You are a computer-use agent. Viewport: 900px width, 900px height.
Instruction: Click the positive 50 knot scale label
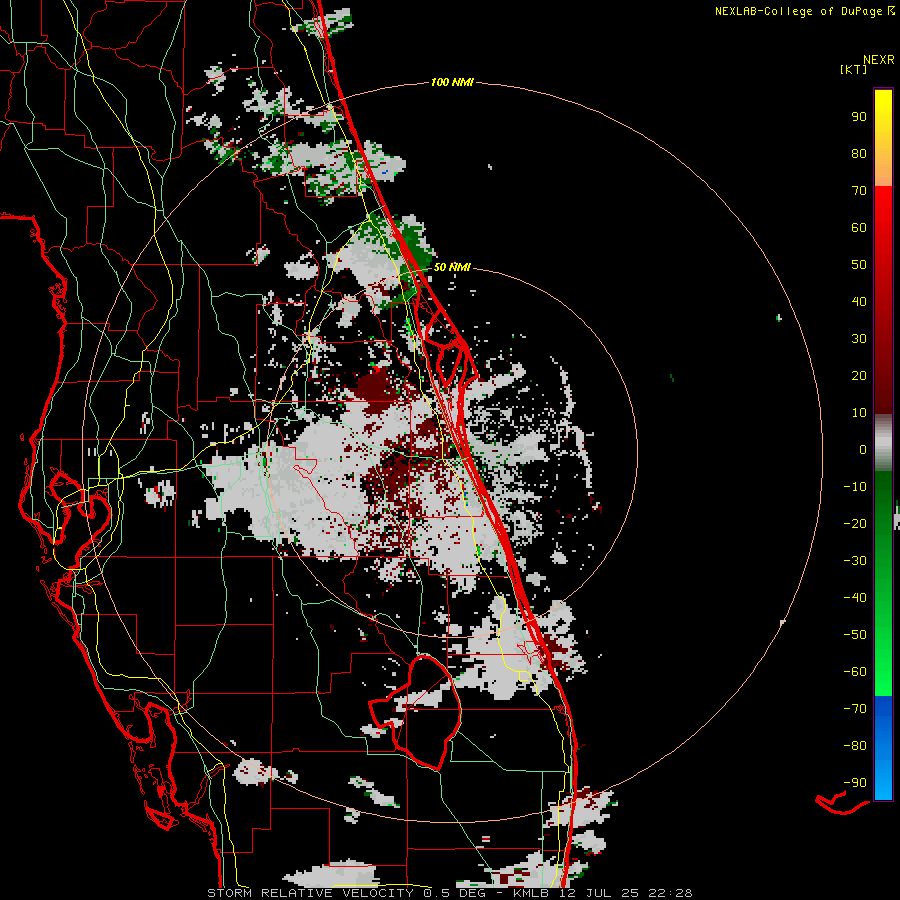pyautogui.click(x=859, y=265)
